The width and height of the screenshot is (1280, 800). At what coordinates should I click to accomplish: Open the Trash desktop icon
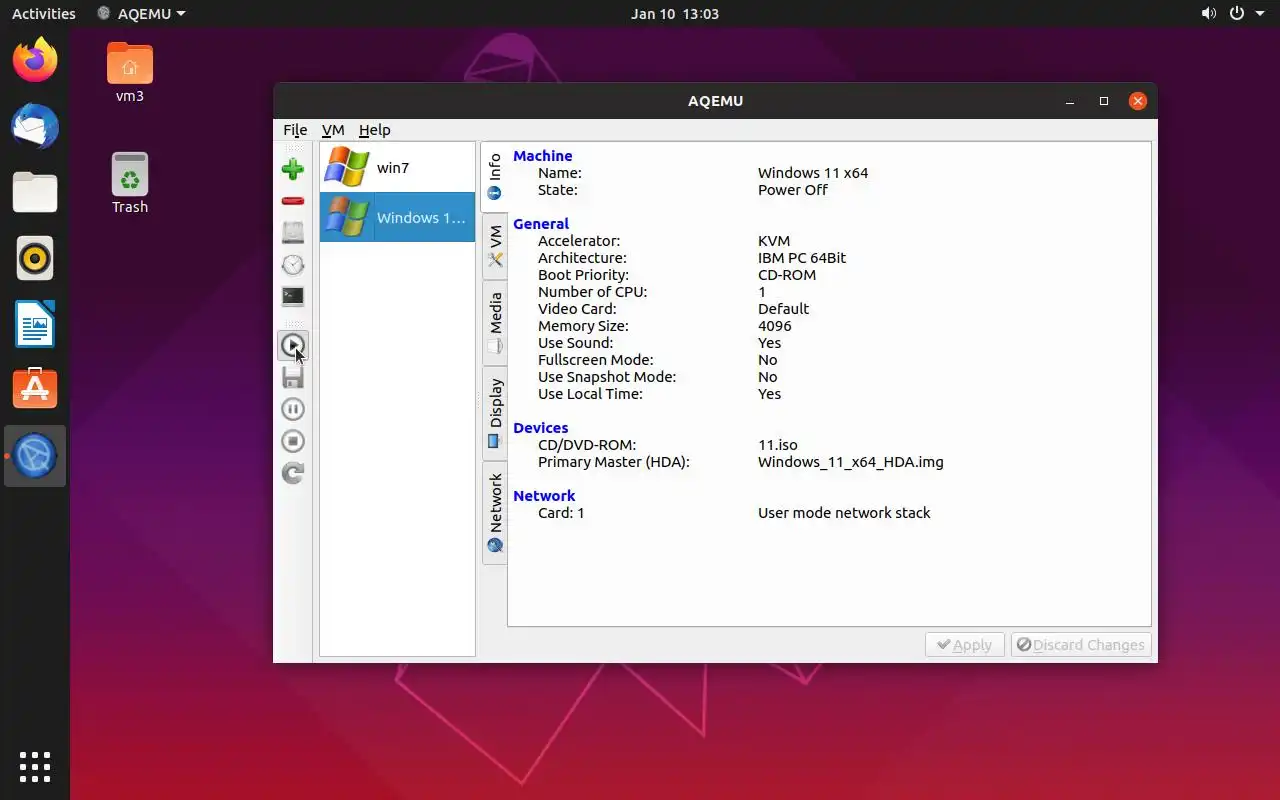coord(130,183)
